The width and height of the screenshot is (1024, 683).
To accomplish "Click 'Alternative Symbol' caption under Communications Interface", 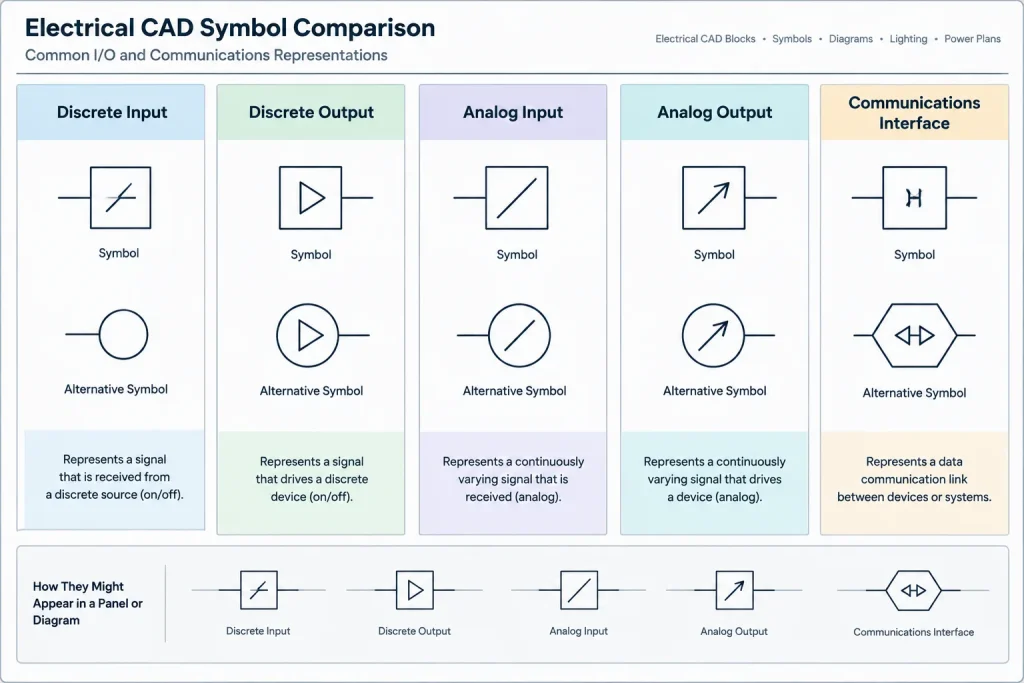I will (914, 392).
